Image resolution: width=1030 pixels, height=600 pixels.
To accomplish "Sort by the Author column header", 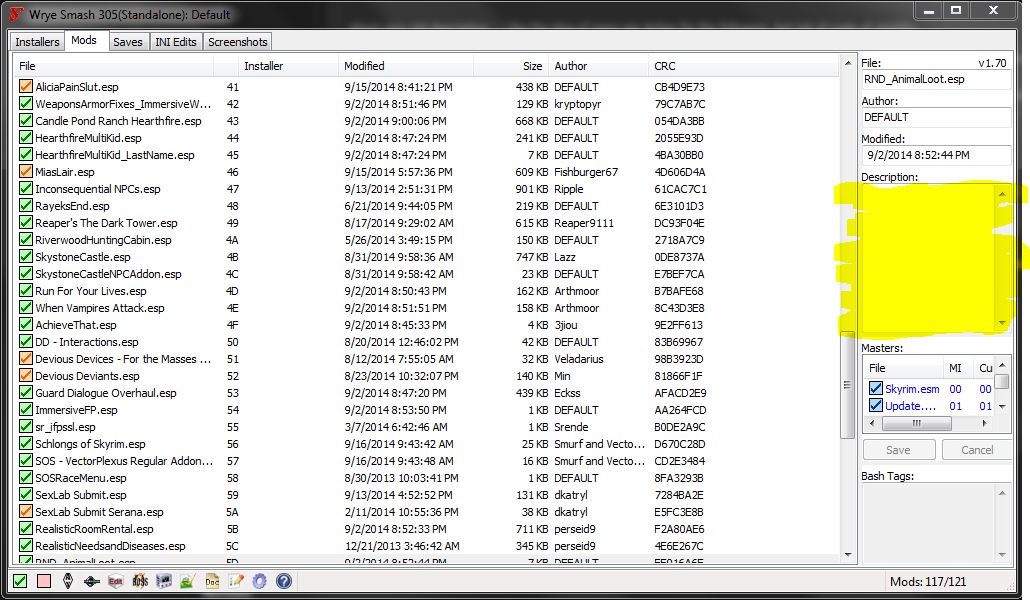I will 598,66.
